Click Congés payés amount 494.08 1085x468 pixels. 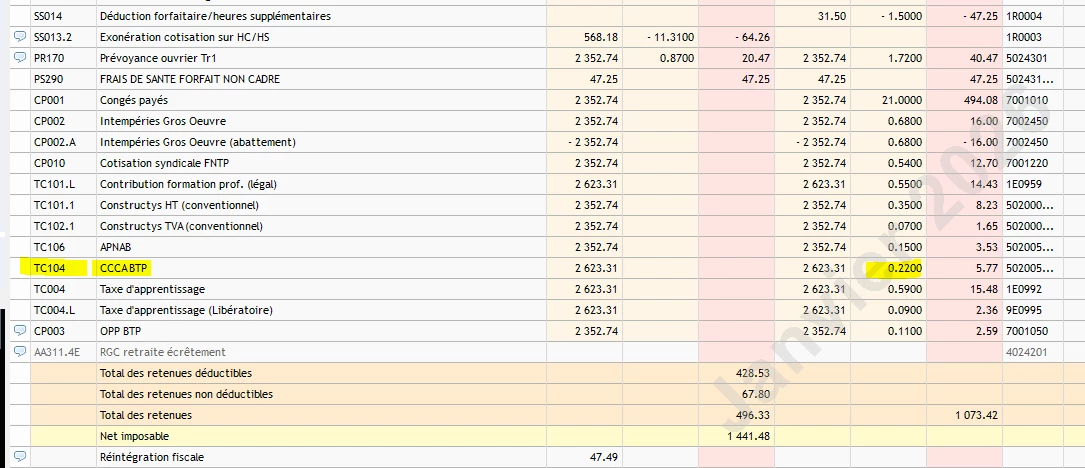pyautogui.click(x=982, y=100)
